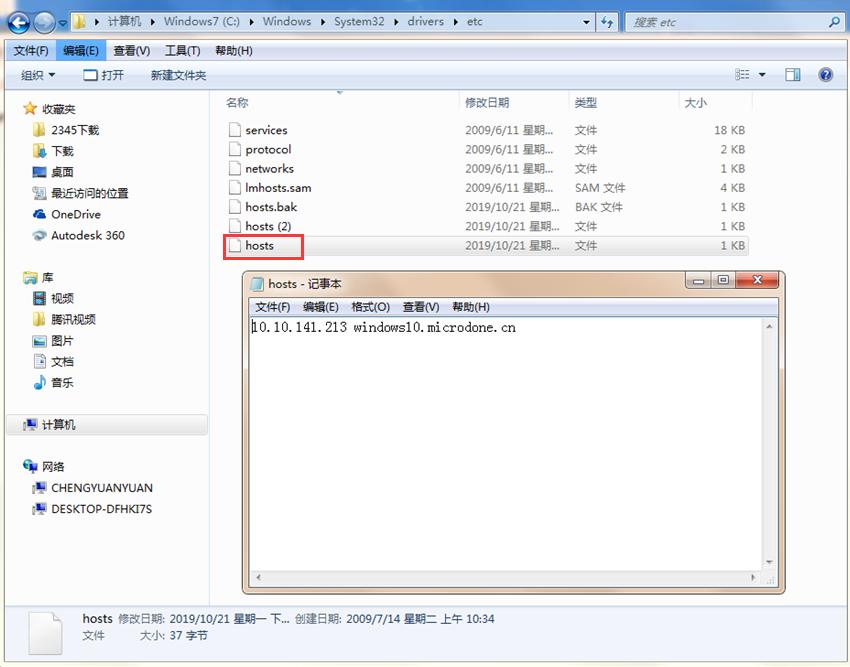This screenshot has height=667, width=850.
Task: Expand the previous locations dropdown in the address bar
Action: [585, 20]
